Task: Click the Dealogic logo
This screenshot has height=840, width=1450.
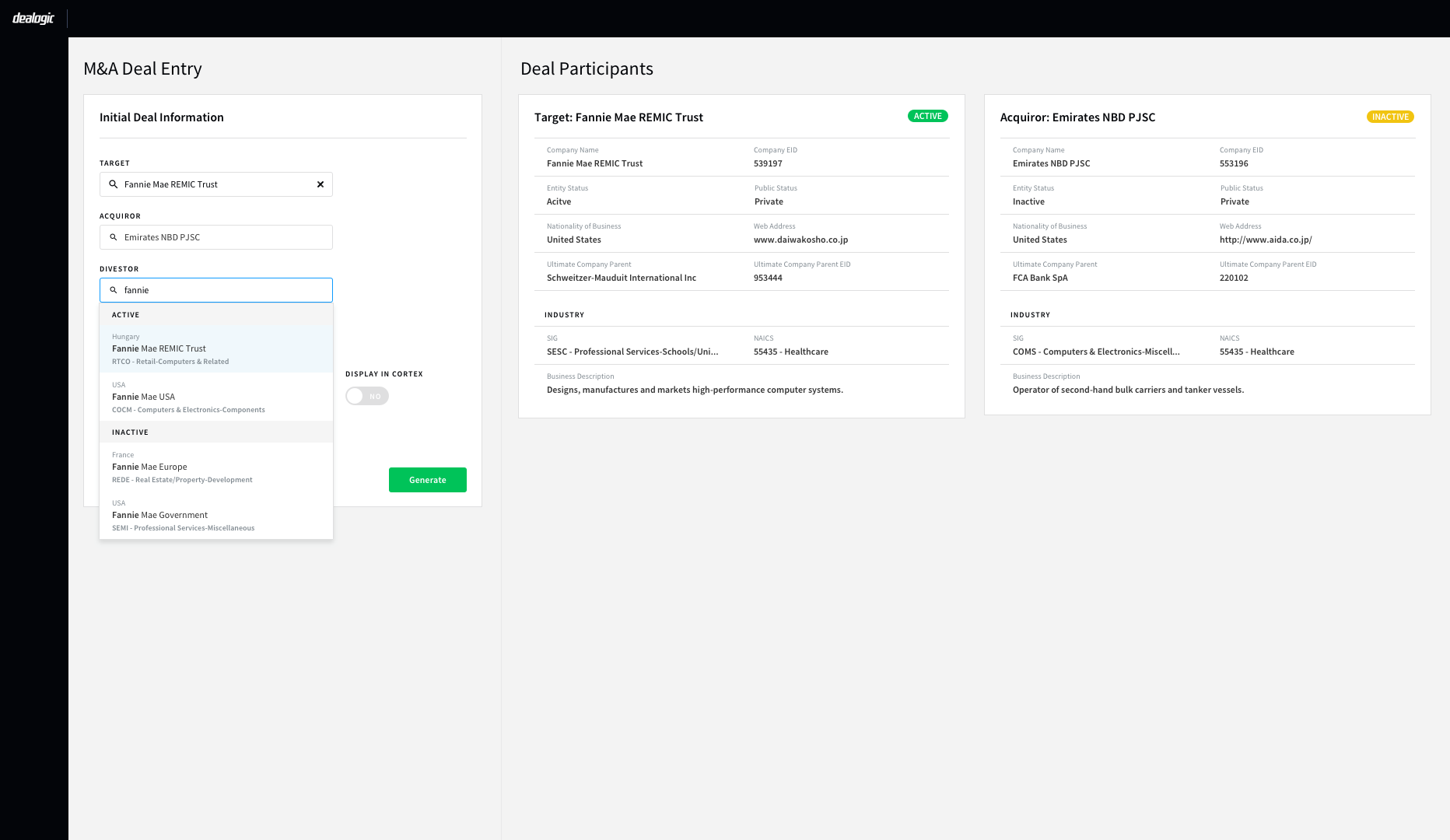Action: tap(33, 18)
